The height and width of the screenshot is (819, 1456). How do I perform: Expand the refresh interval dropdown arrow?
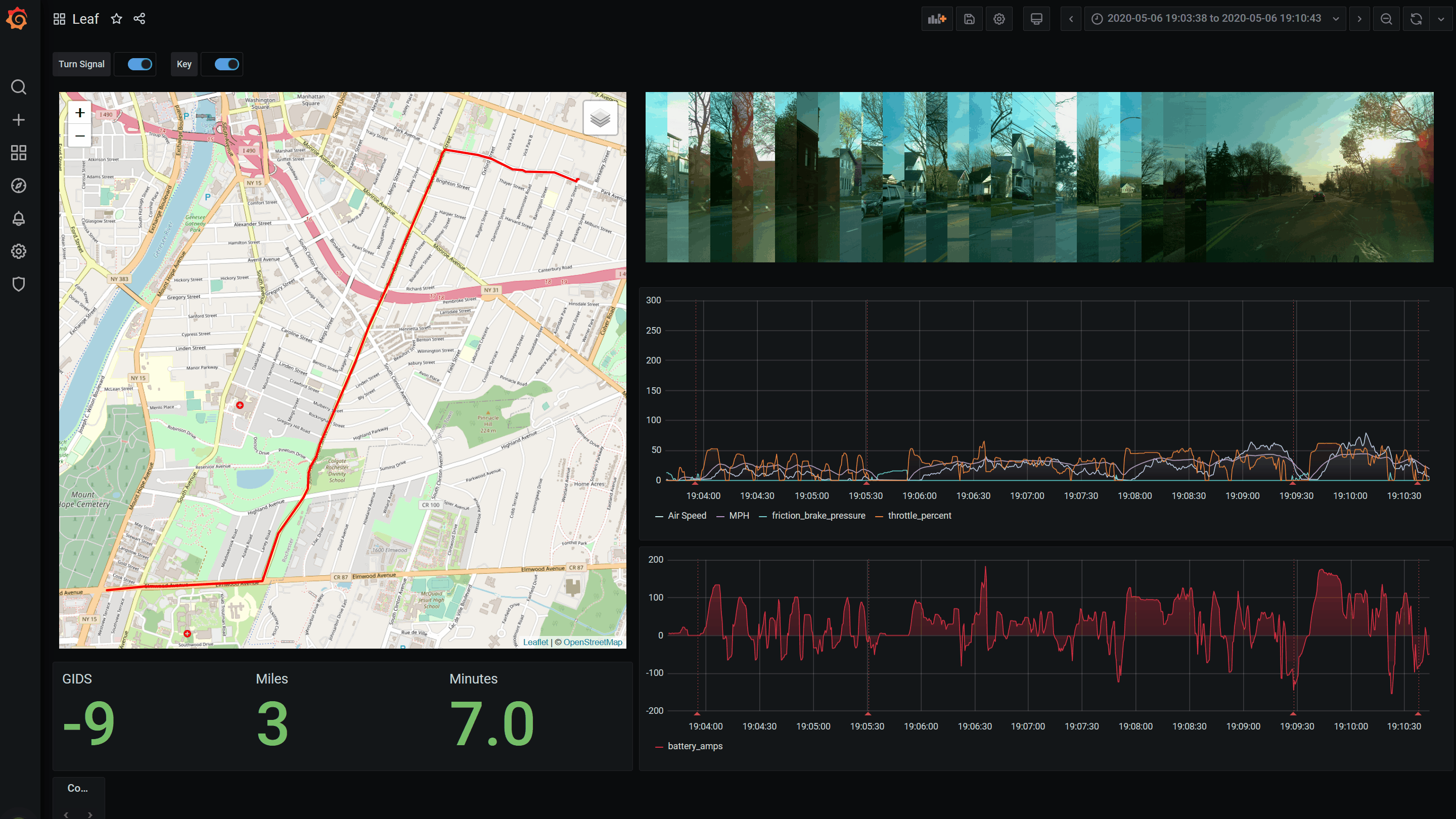(x=1441, y=19)
